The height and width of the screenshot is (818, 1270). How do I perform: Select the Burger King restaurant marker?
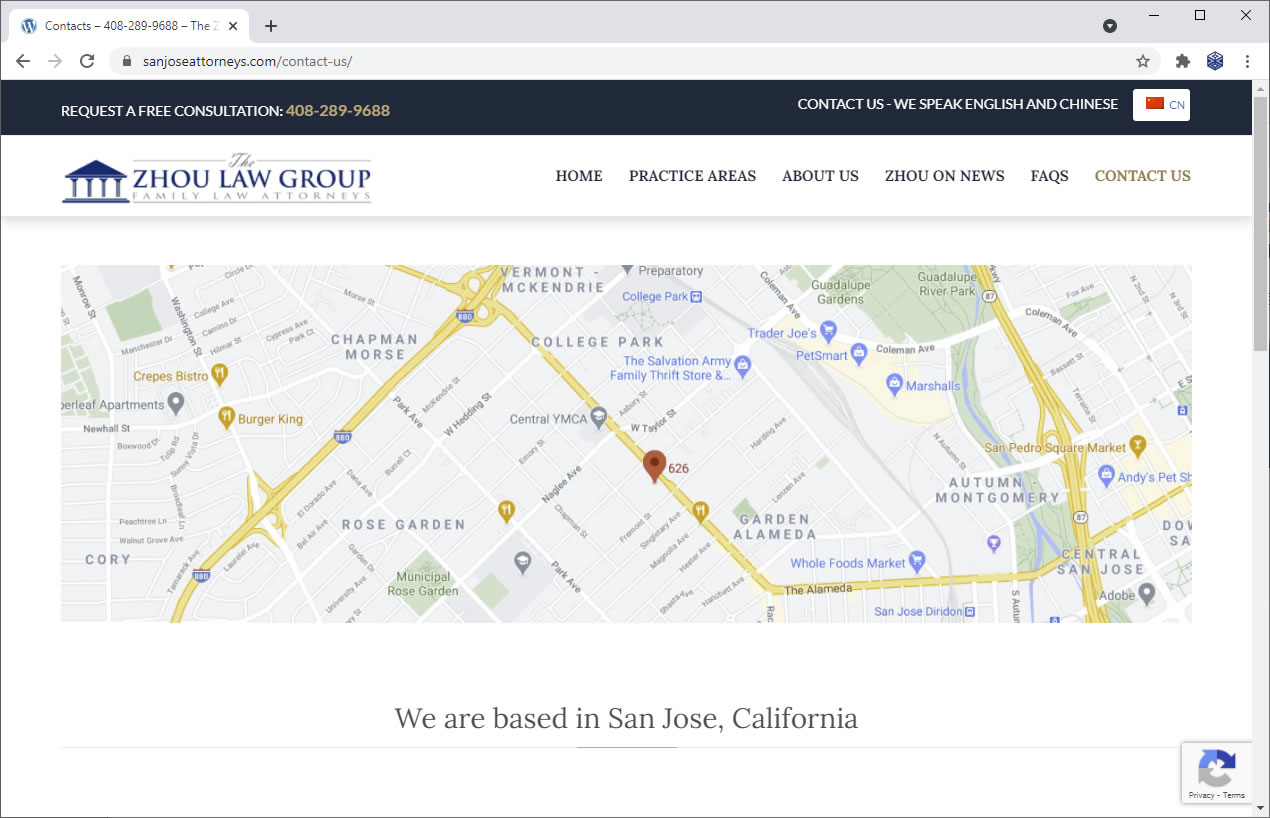point(227,417)
